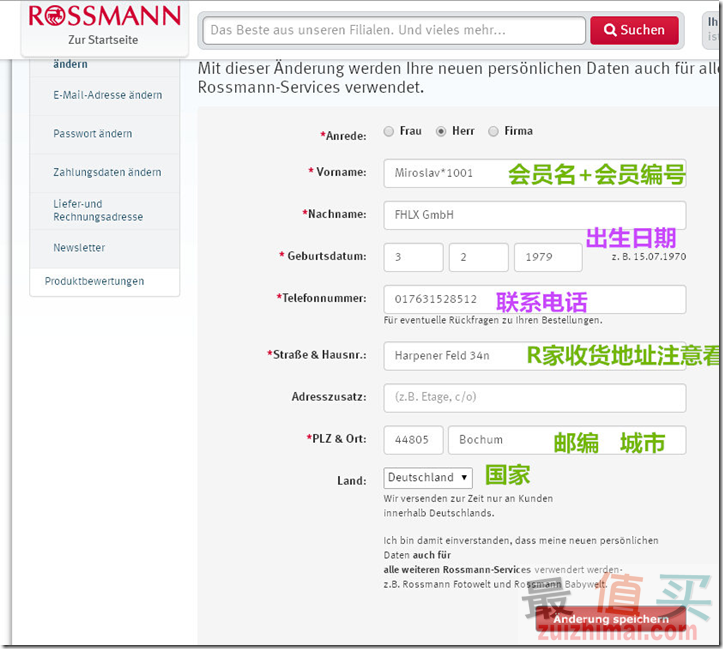Click the birth month field containing 2
Screen dimensions: 723x649
click(479, 257)
